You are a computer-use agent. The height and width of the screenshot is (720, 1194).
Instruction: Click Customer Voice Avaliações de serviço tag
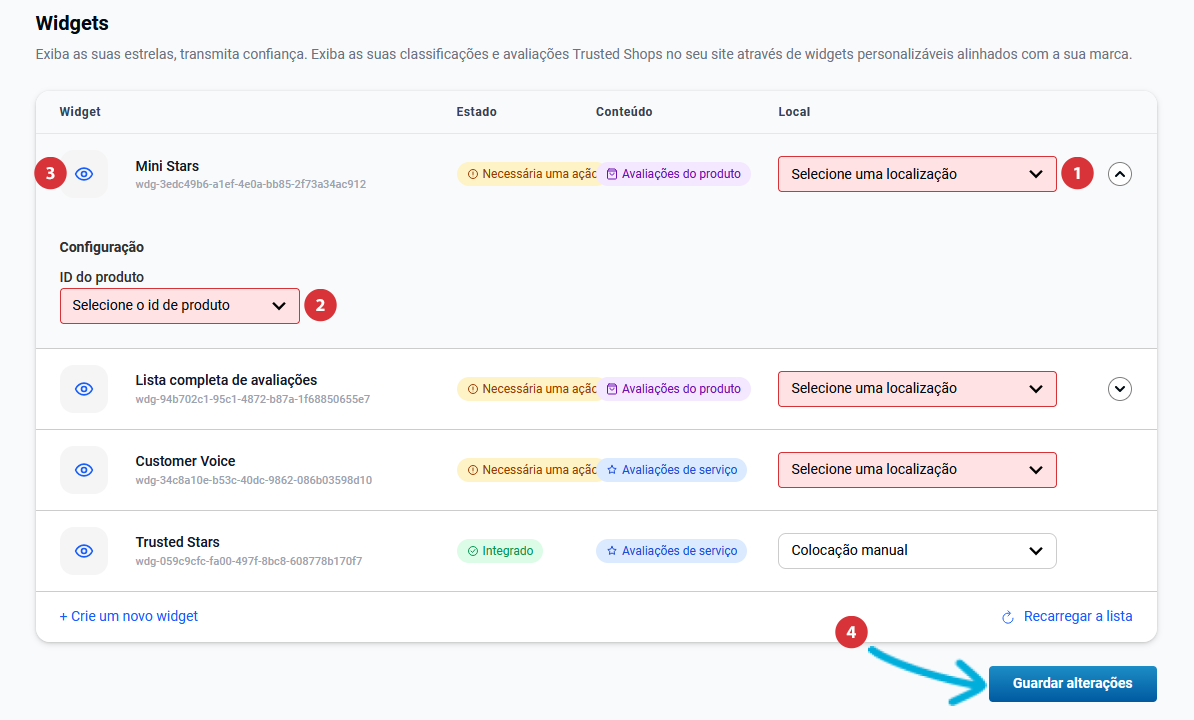click(672, 470)
